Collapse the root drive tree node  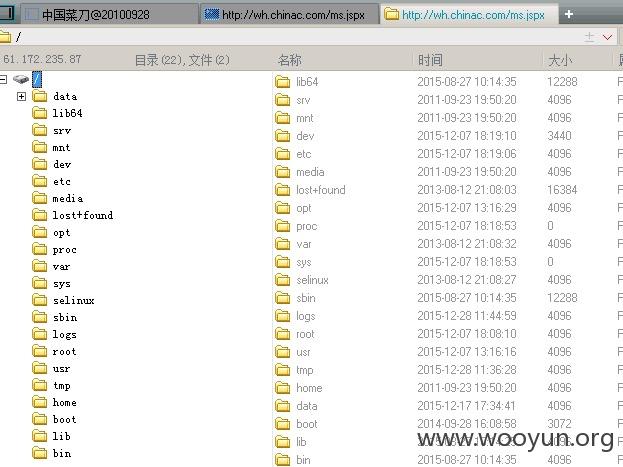[3, 79]
